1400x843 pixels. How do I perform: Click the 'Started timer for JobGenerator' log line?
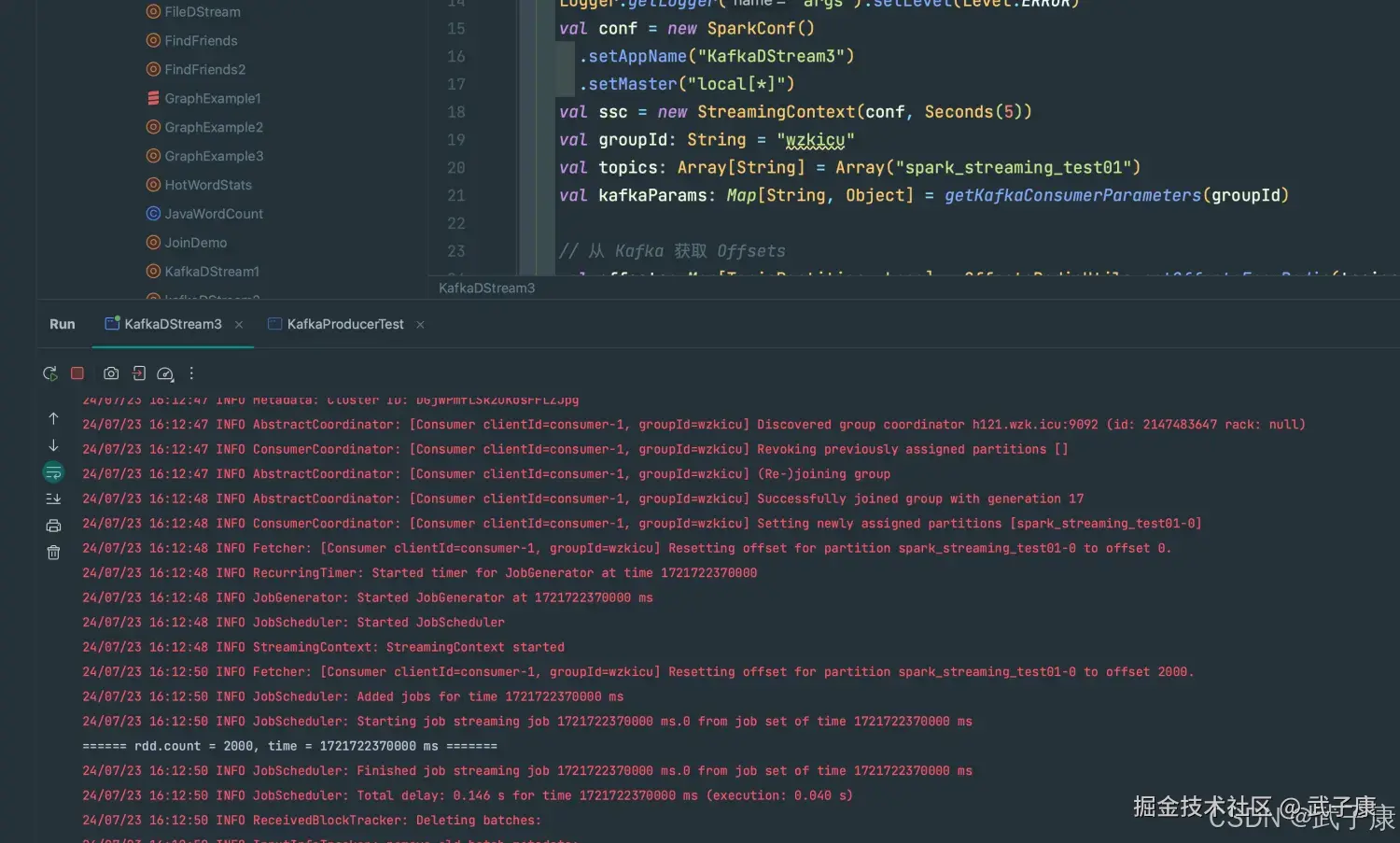pyautogui.click(x=419, y=573)
